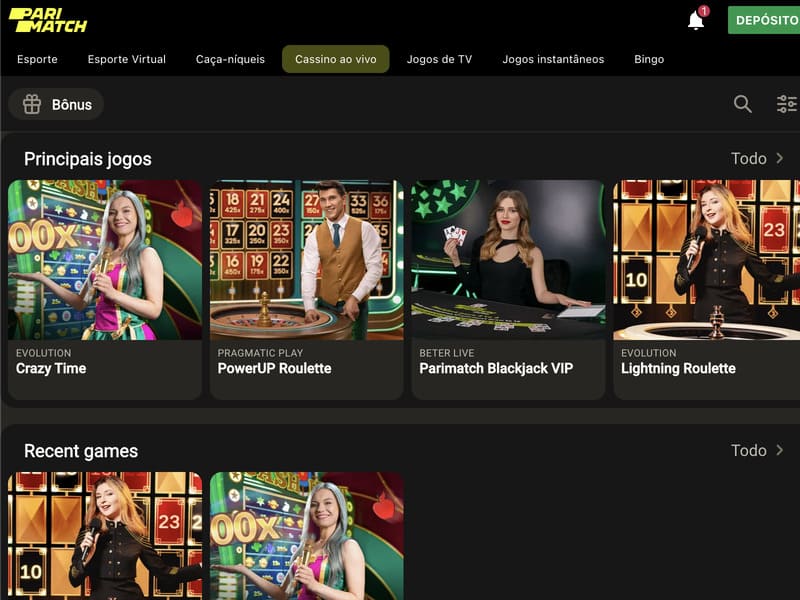The image size is (800, 600).
Task: Switch to Esporte Virtual tab
Action: click(127, 59)
